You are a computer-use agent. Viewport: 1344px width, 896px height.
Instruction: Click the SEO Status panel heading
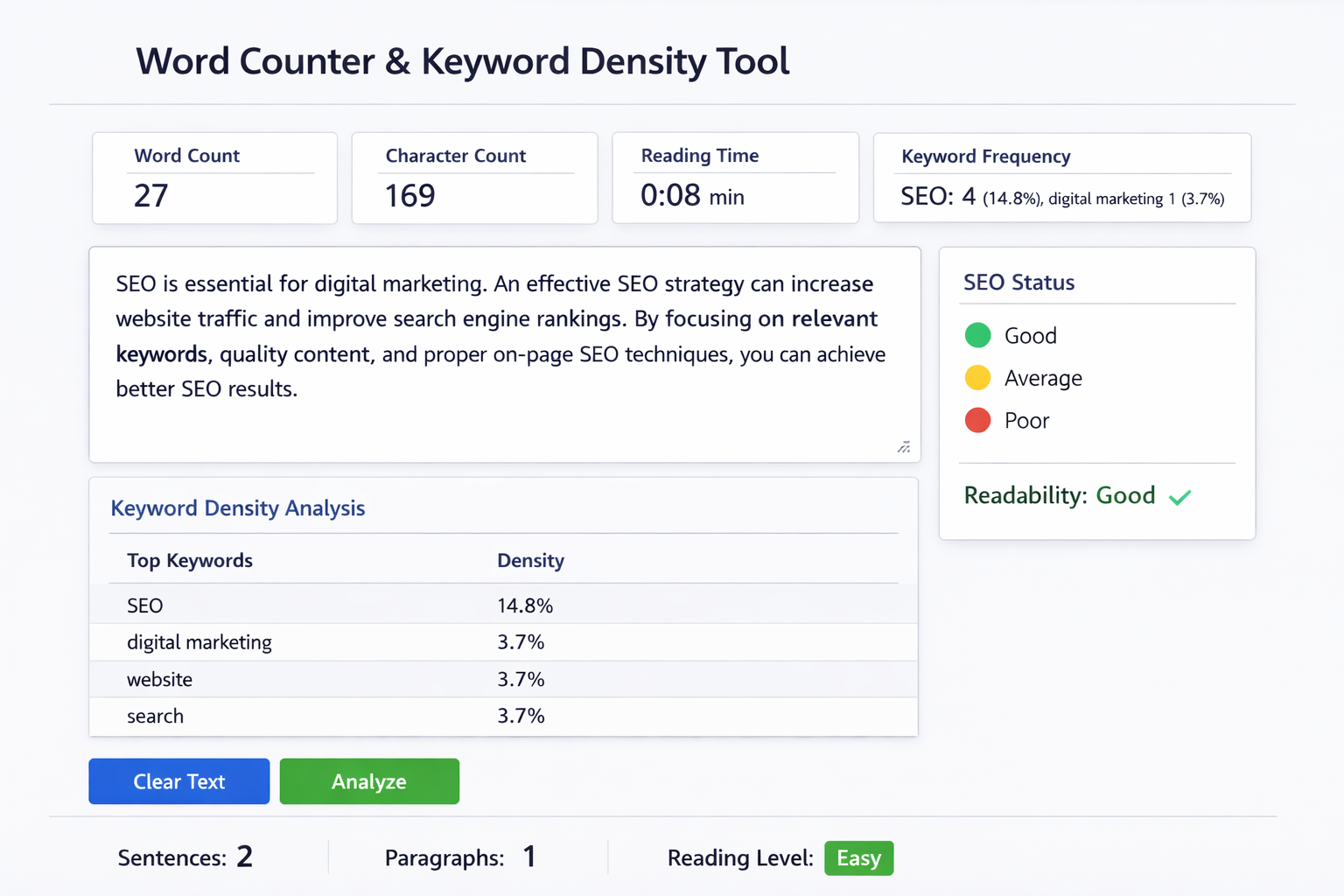(1018, 282)
